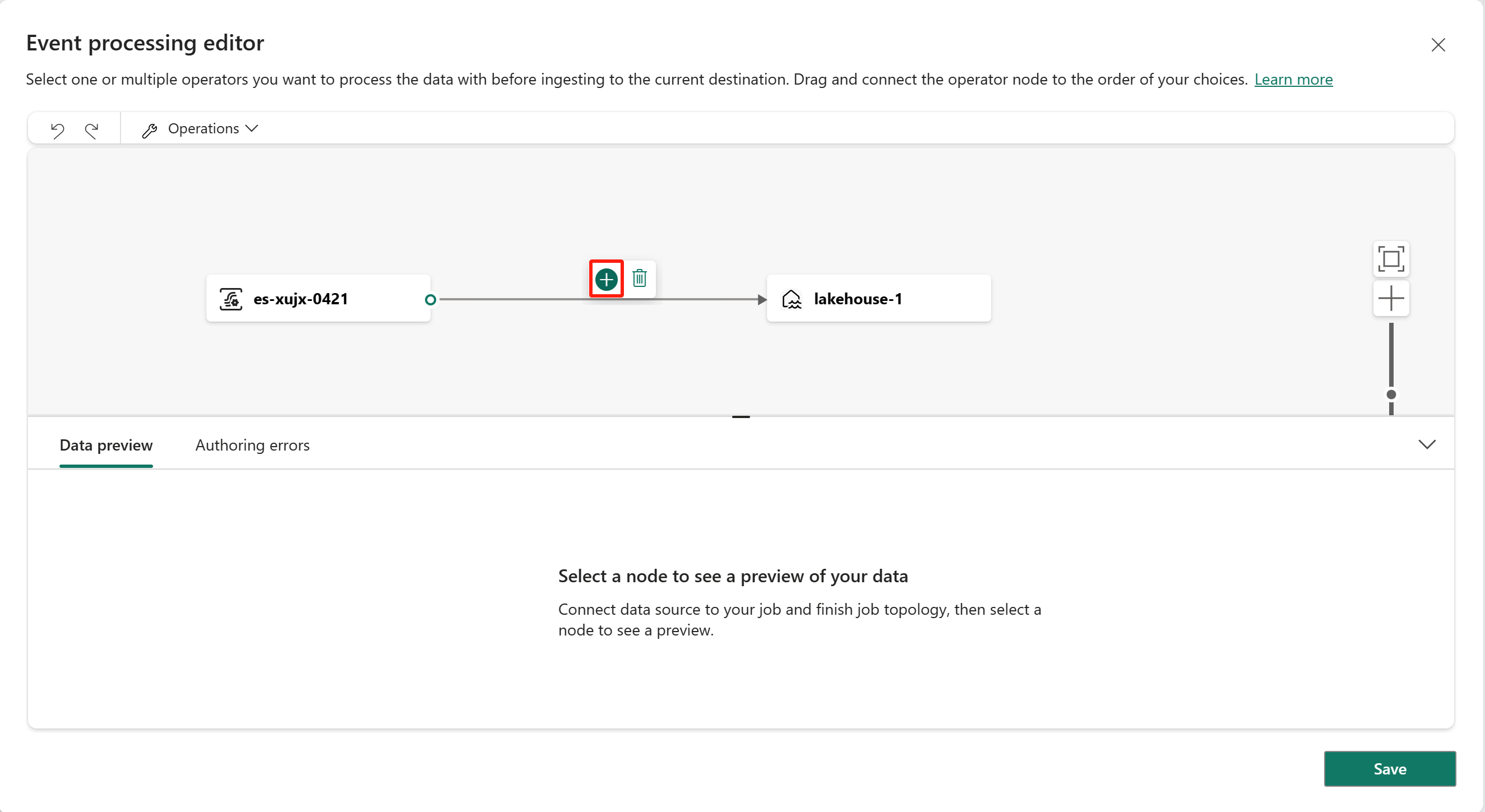Viewport: 1485px width, 812px height.
Task: Click the undo arrow icon
Action: [x=57, y=128]
